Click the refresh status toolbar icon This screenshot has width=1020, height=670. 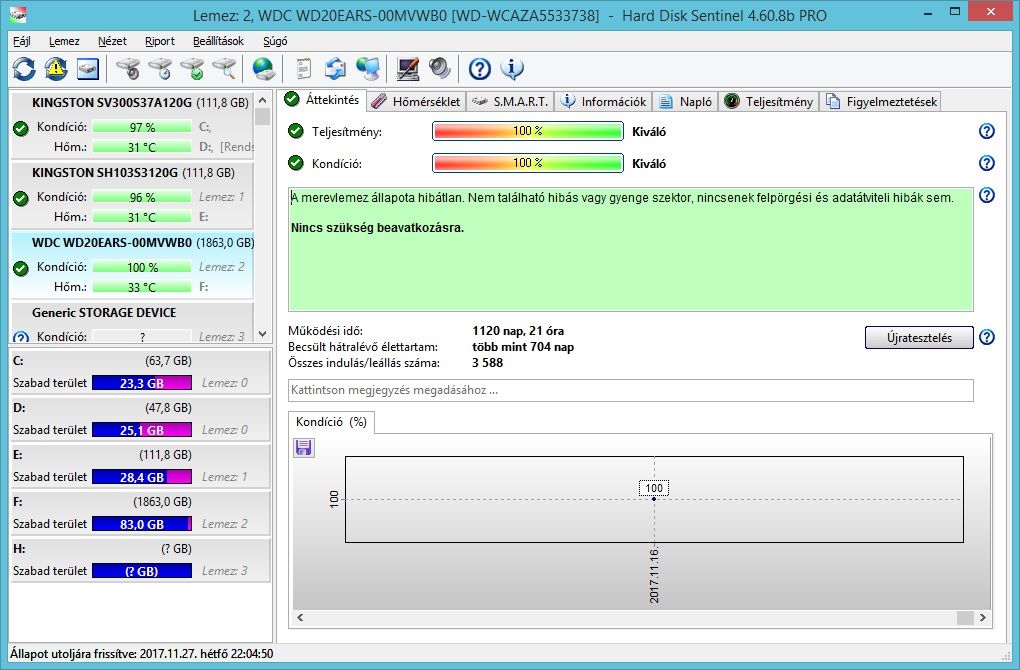pos(24,68)
